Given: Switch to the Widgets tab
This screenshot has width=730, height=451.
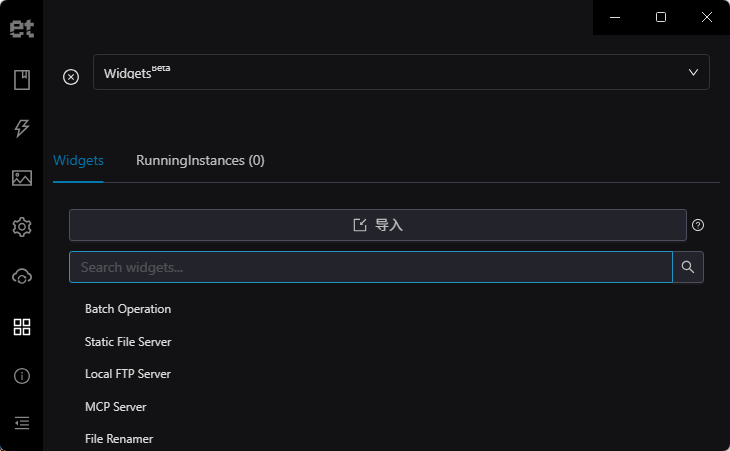Looking at the screenshot, I should click(78, 161).
